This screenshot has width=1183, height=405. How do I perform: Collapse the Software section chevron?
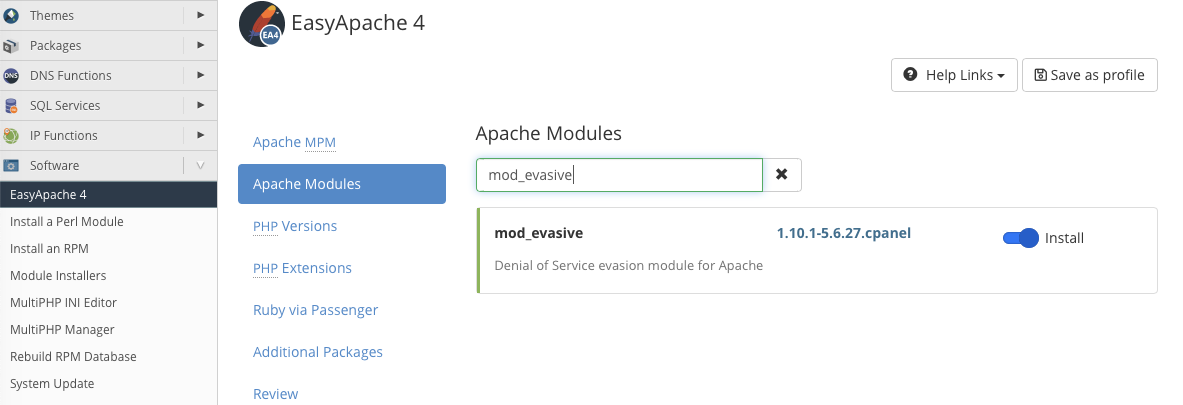(x=200, y=165)
